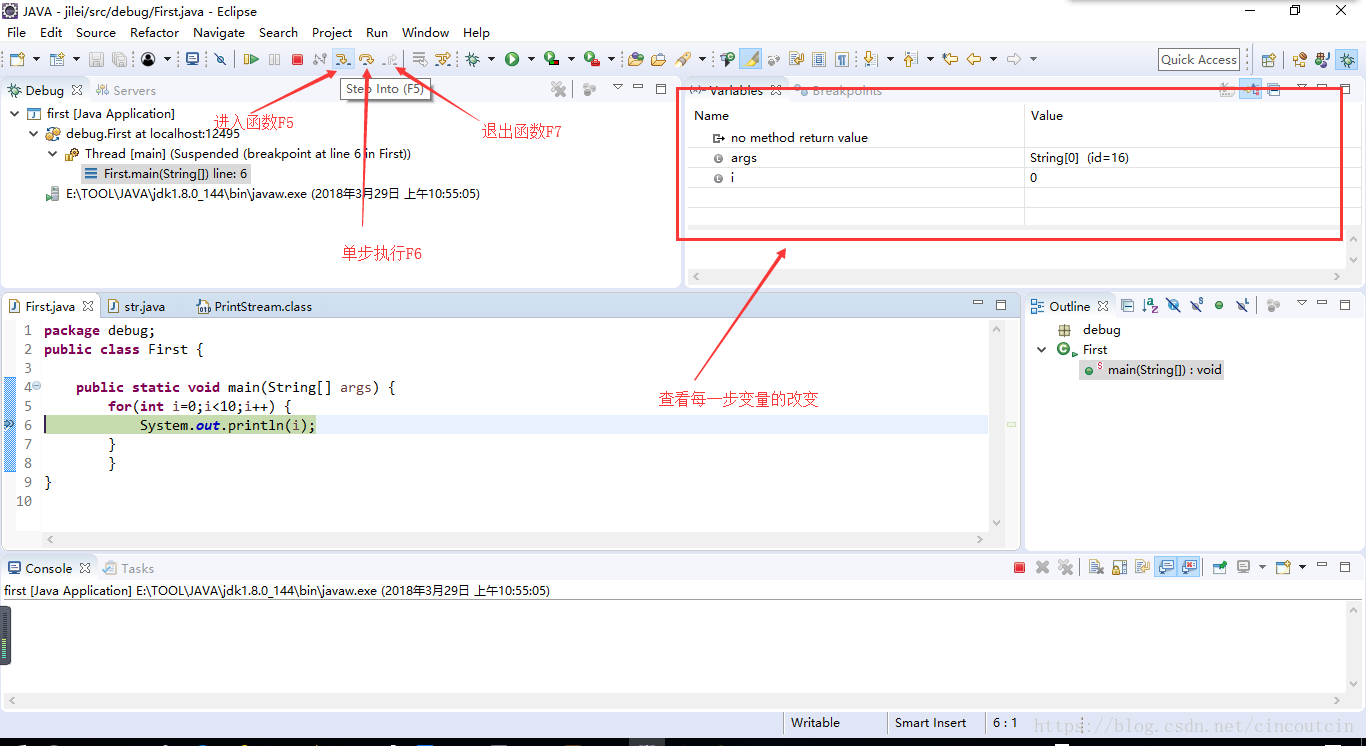Toggle Hide Fields in Outline toolbar
The image size is (1366, 746).
(1173, 306)
